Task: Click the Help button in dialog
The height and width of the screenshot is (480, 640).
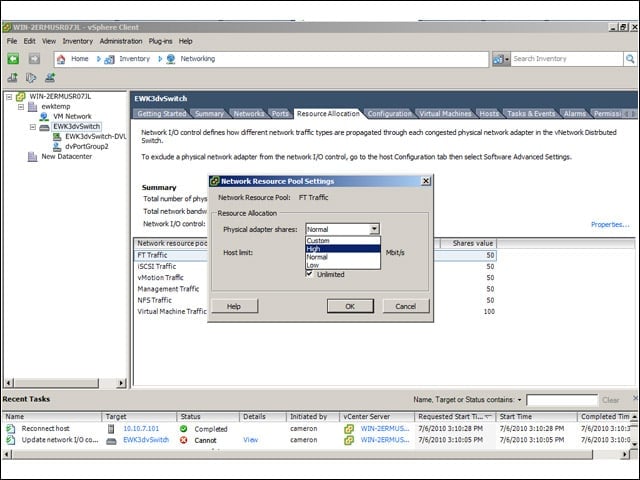Action: coord(234,306)
